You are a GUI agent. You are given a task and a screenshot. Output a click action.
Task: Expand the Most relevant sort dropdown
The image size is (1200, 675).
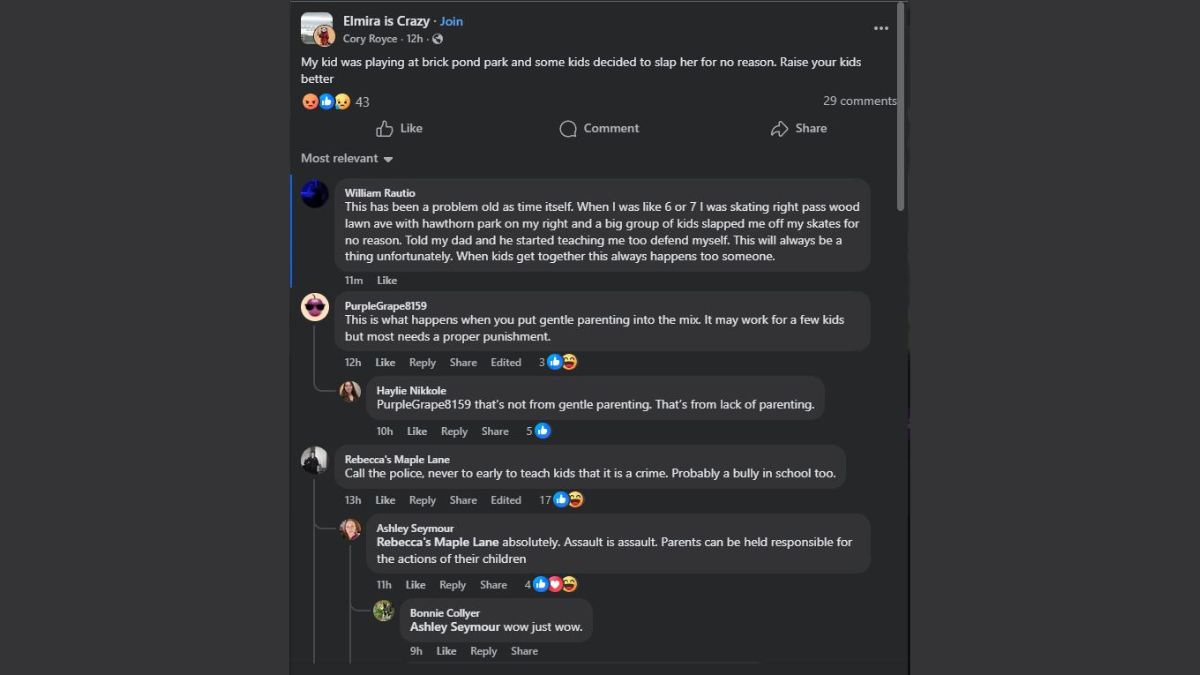point(347,159)
